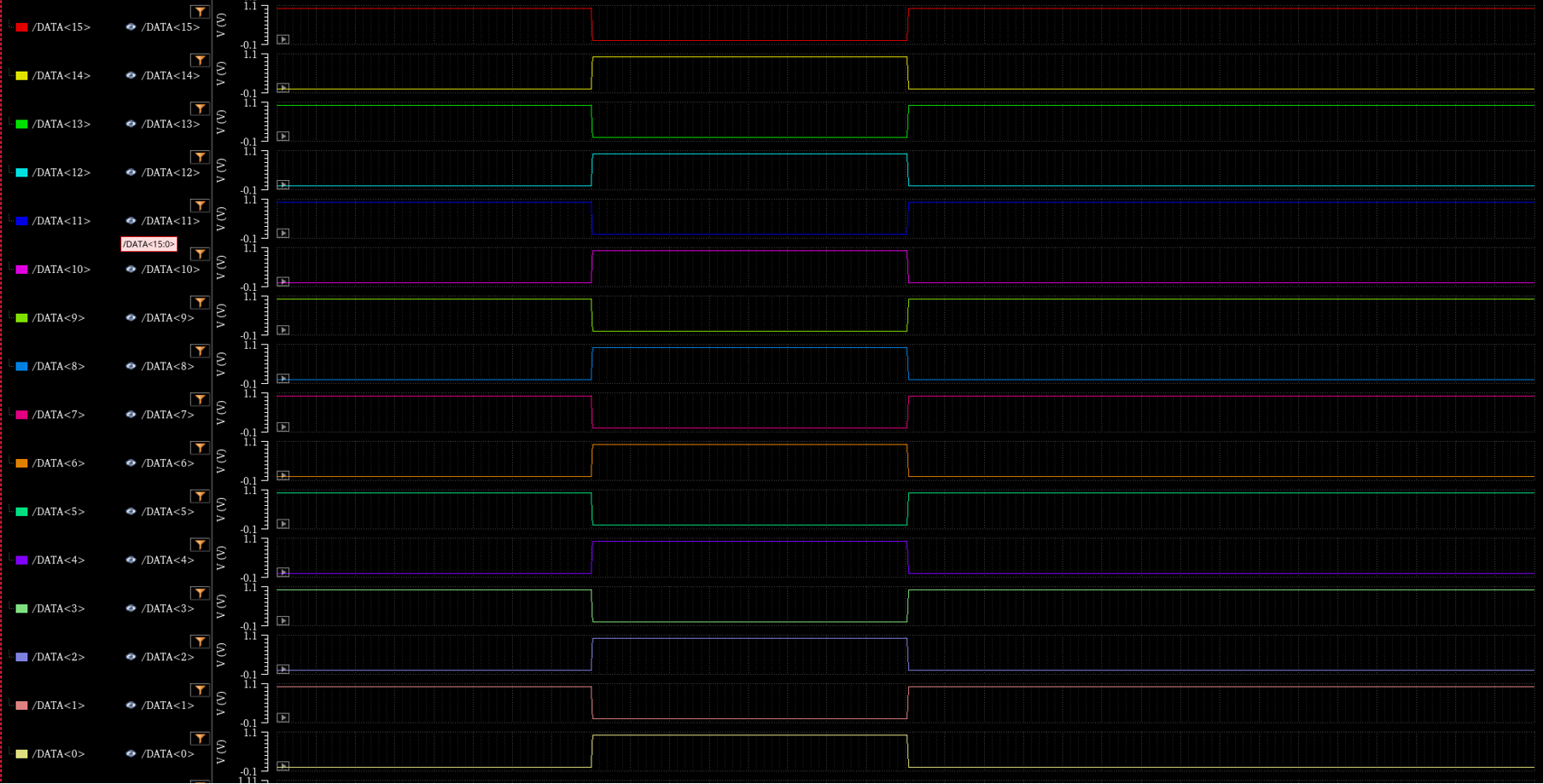Click the funnel icon in the DATA<8> strip

pos(200,351)
